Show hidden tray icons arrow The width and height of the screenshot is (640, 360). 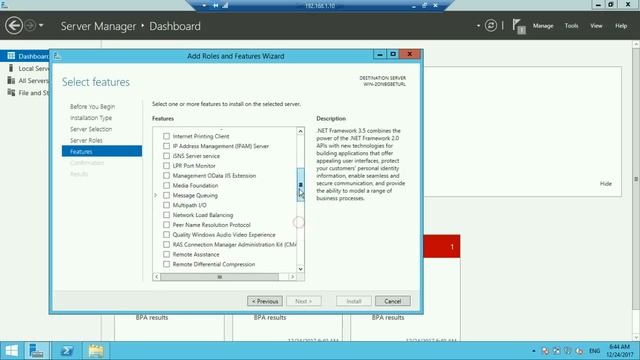(x=533, y=351)
